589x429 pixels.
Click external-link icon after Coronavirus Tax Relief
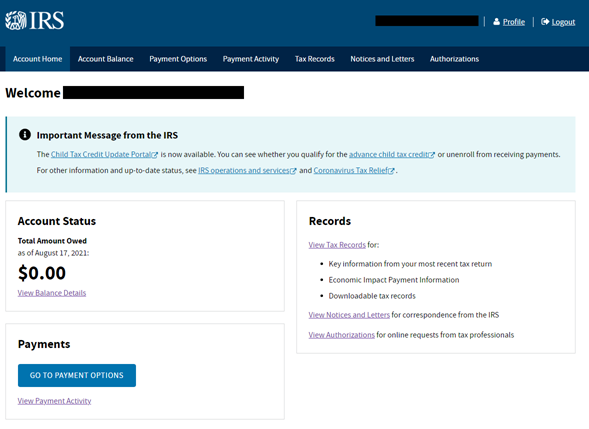click(x=391, y=171)
